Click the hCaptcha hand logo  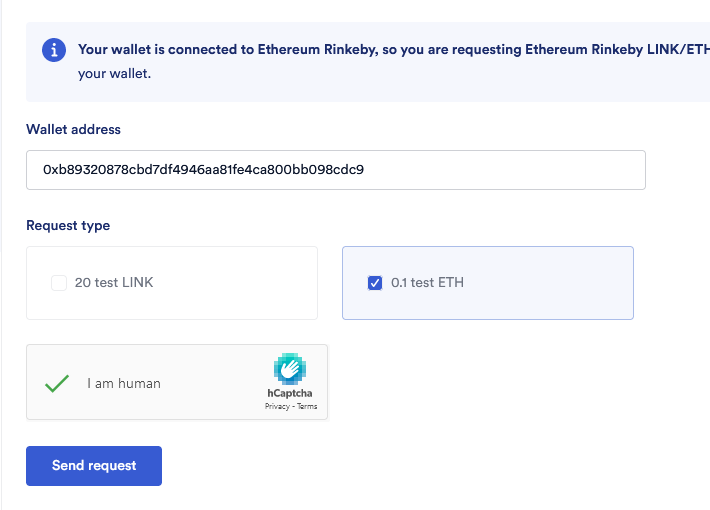tap(290, 369)
